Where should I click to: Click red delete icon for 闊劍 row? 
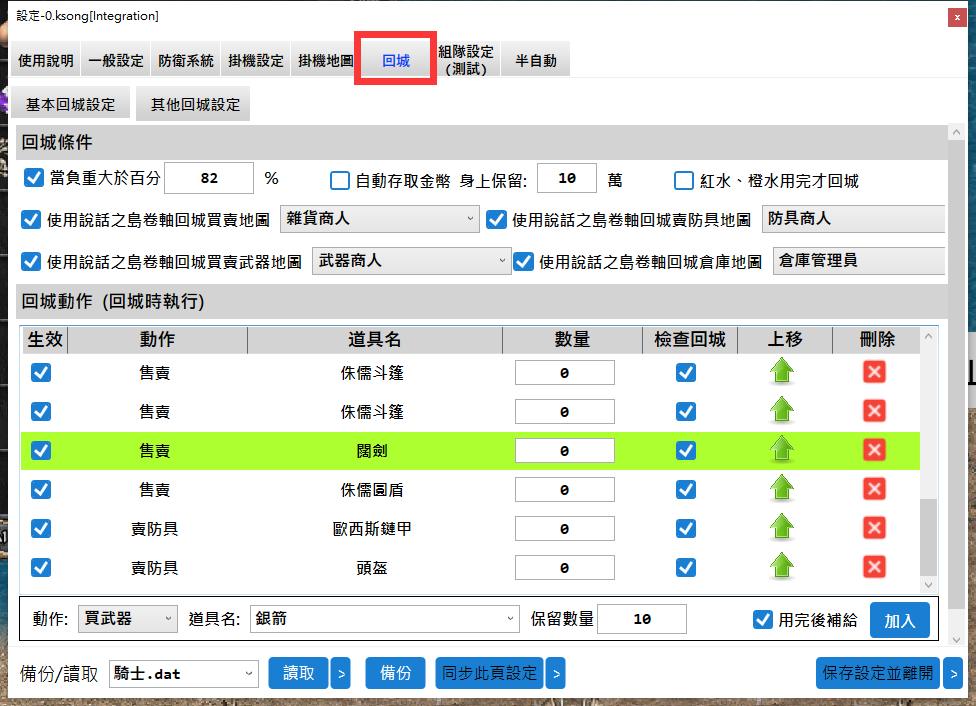click(874, 450)
